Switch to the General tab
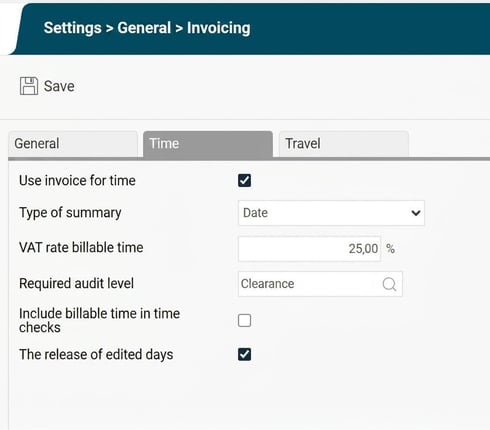The width and height of the screenshot is (490, 430). point(73,144)
